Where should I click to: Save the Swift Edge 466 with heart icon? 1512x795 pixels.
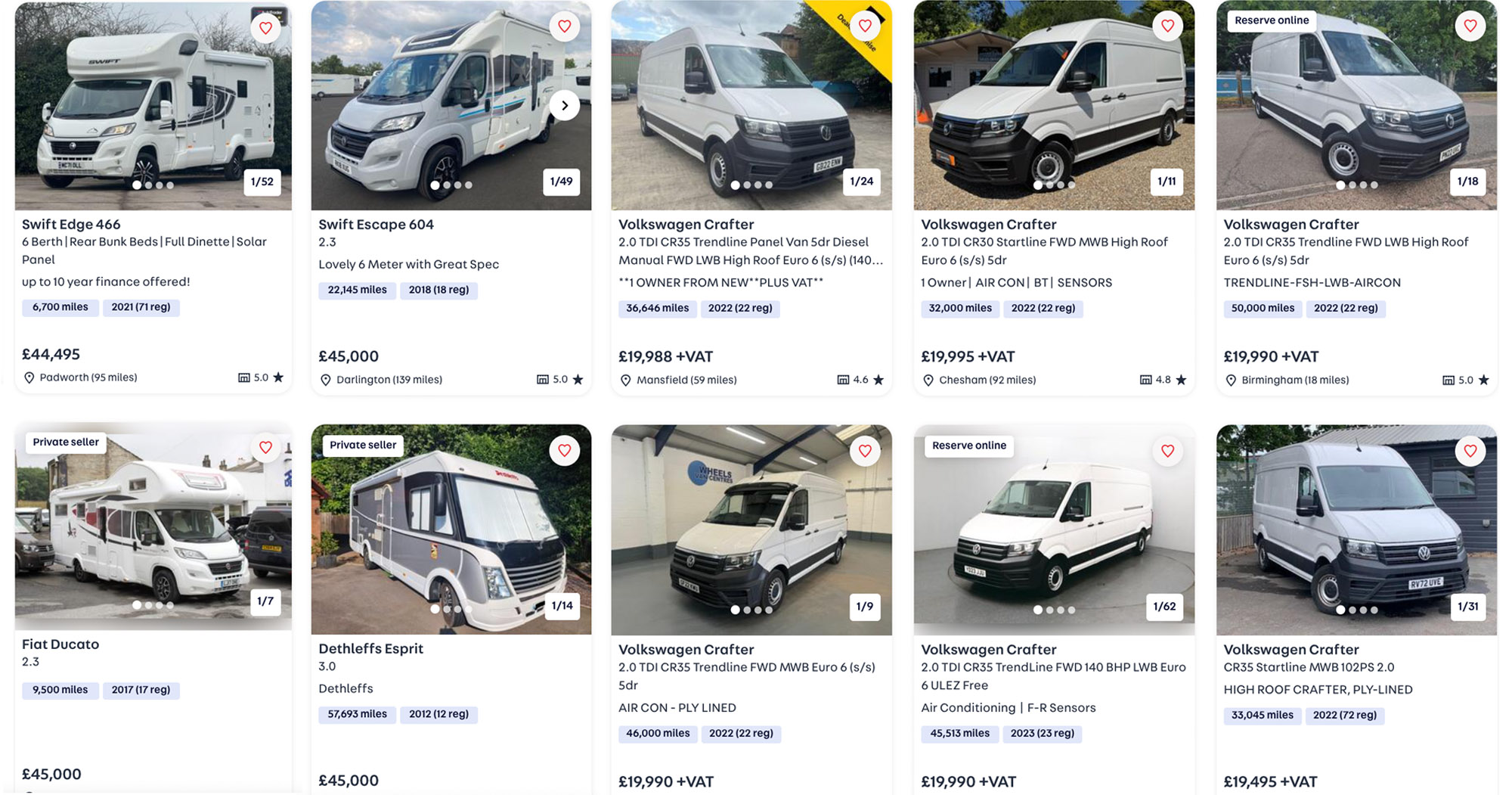tap(265, 28)
